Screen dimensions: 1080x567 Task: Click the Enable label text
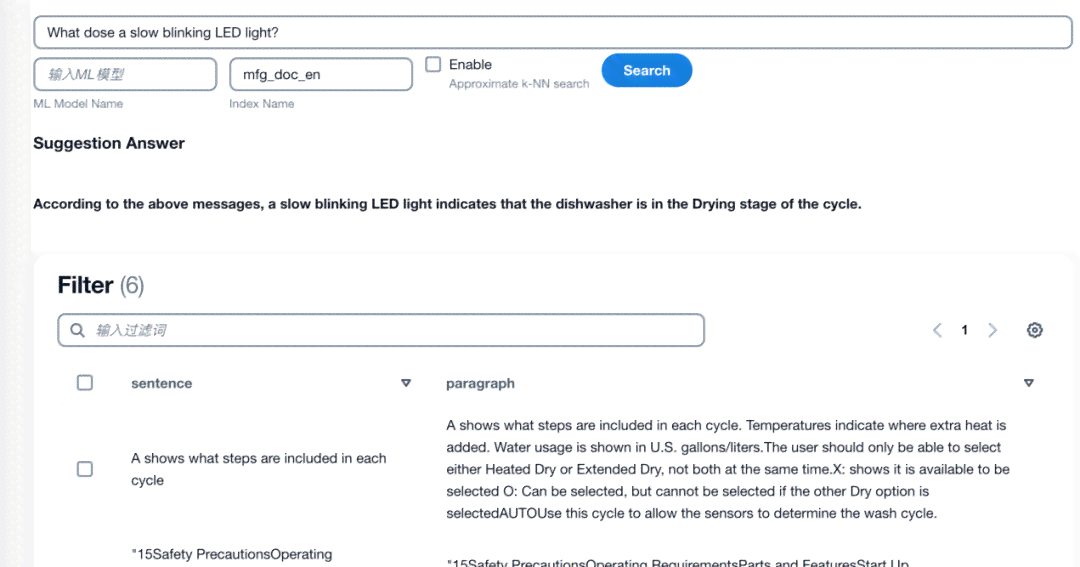pyautogui.click(x=470, y=64)
